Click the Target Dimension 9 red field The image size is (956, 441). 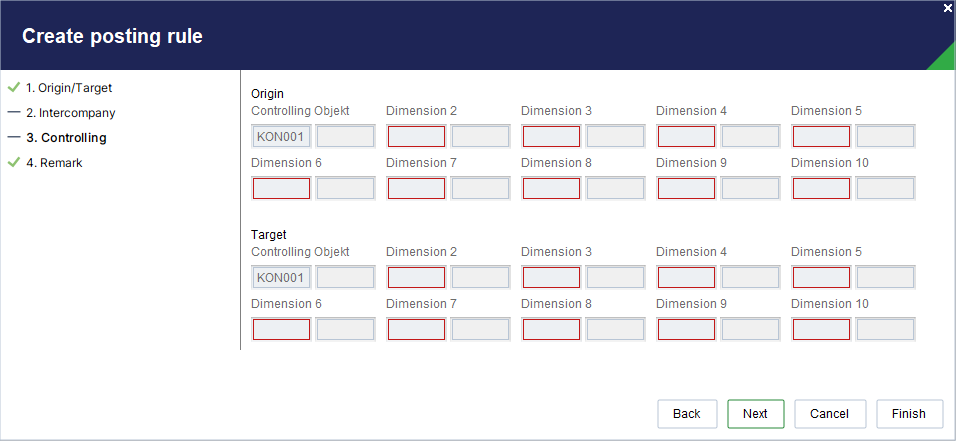tap(687, 329)
